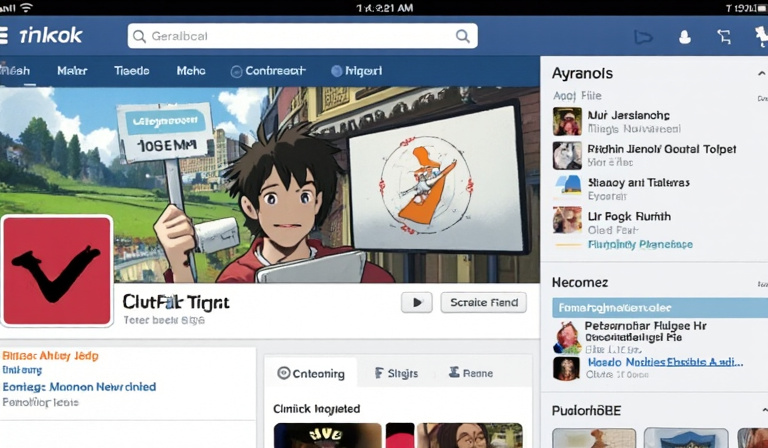Select the highlighted Fomarghnatemoler row
The image size is (768, 448).
coord(660,308)
